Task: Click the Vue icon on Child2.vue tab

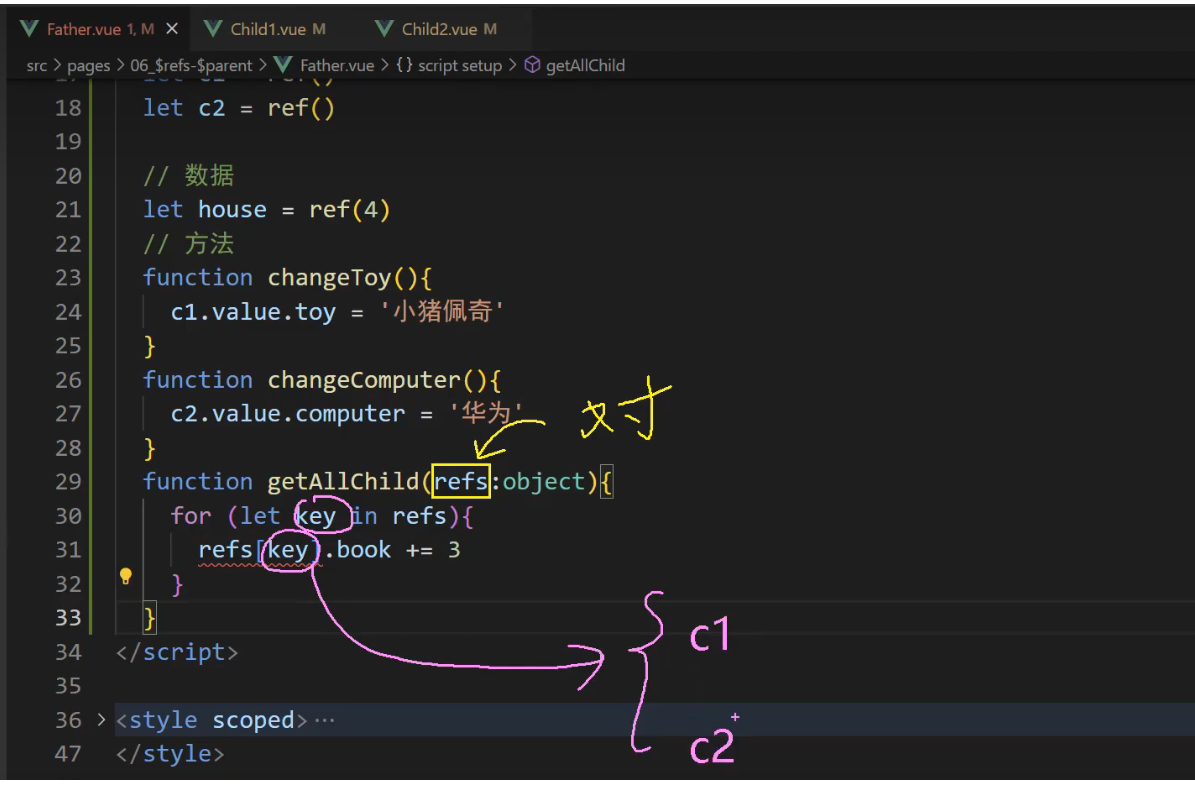Action: click(385, 29)
